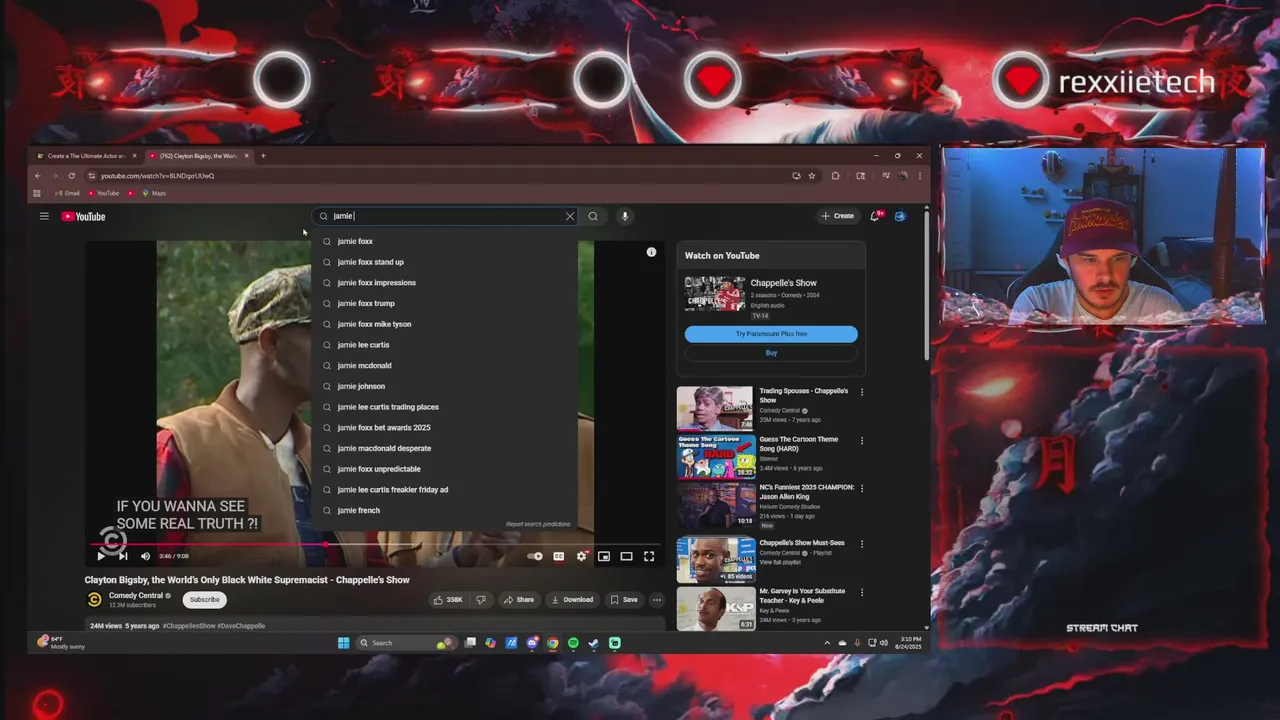Select "jamie lee curtis trading places" suggestion
1280x720 pixels.
pyautogui.click(x=445, y=407)
